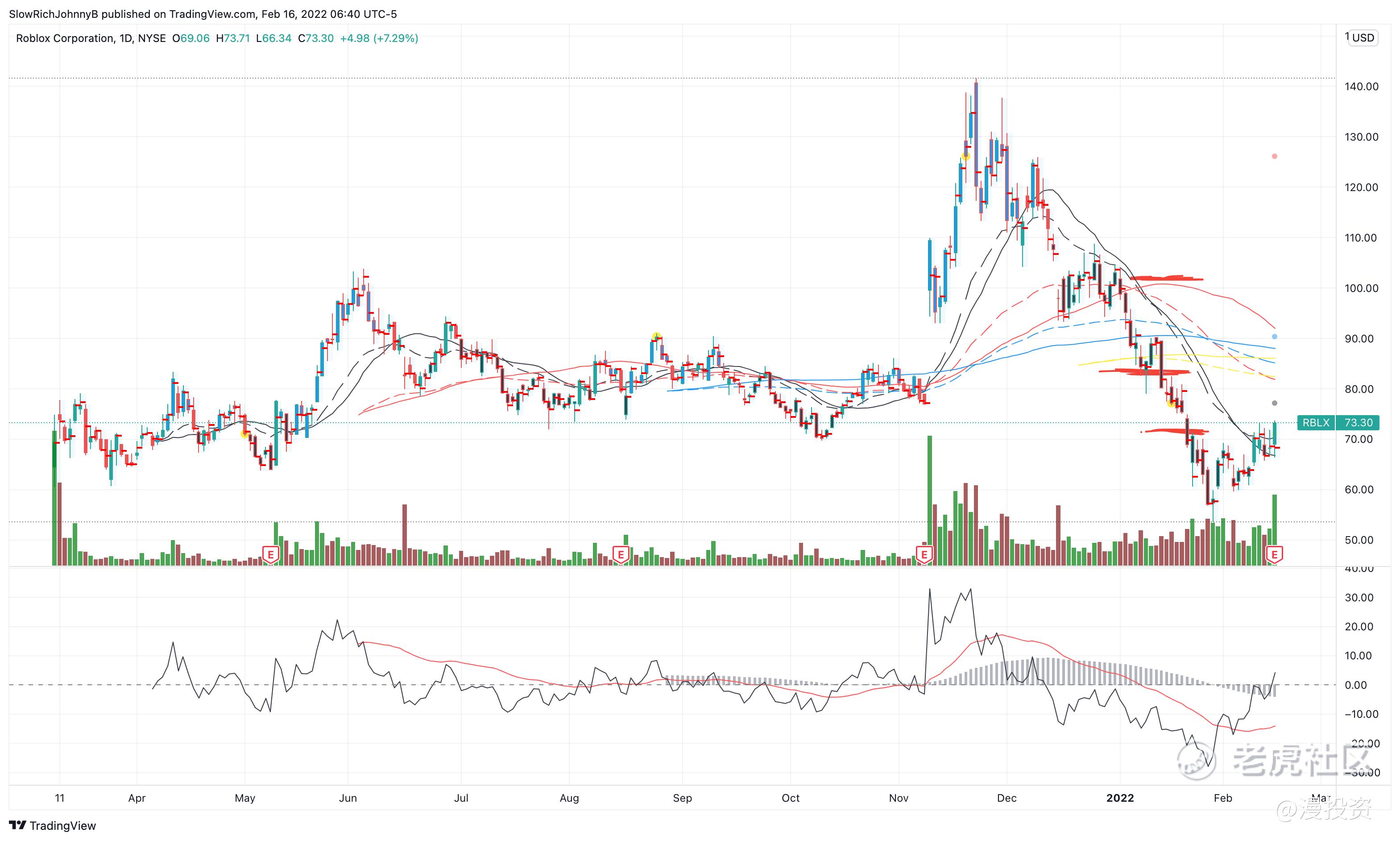Click the grey dot near the 77 level
This screenshot has height=841, width=1400.
click(1274, 404)
